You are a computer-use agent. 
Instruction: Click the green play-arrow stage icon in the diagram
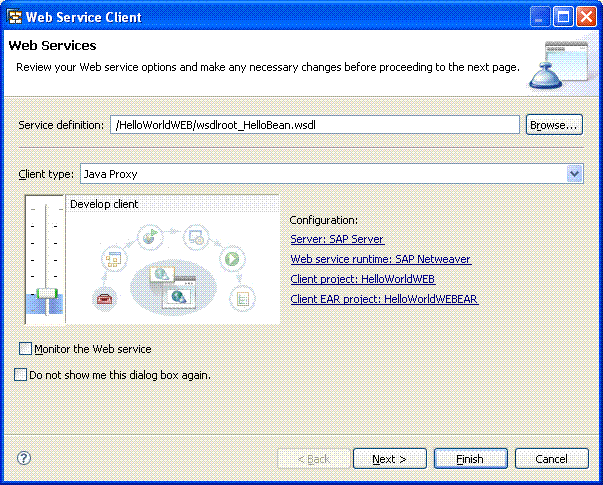tap(233, 259)
